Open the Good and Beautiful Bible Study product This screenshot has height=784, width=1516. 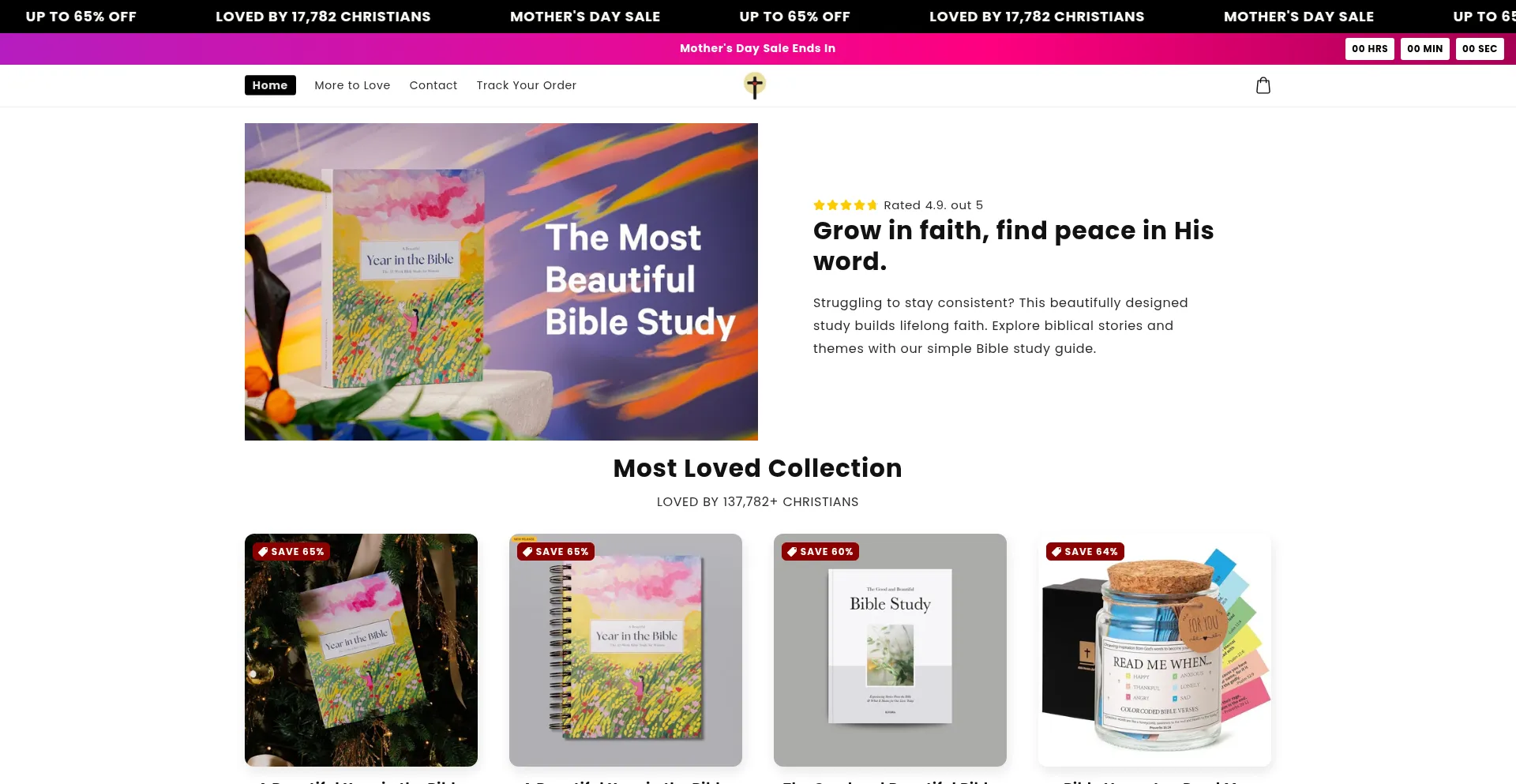point(890,650)
